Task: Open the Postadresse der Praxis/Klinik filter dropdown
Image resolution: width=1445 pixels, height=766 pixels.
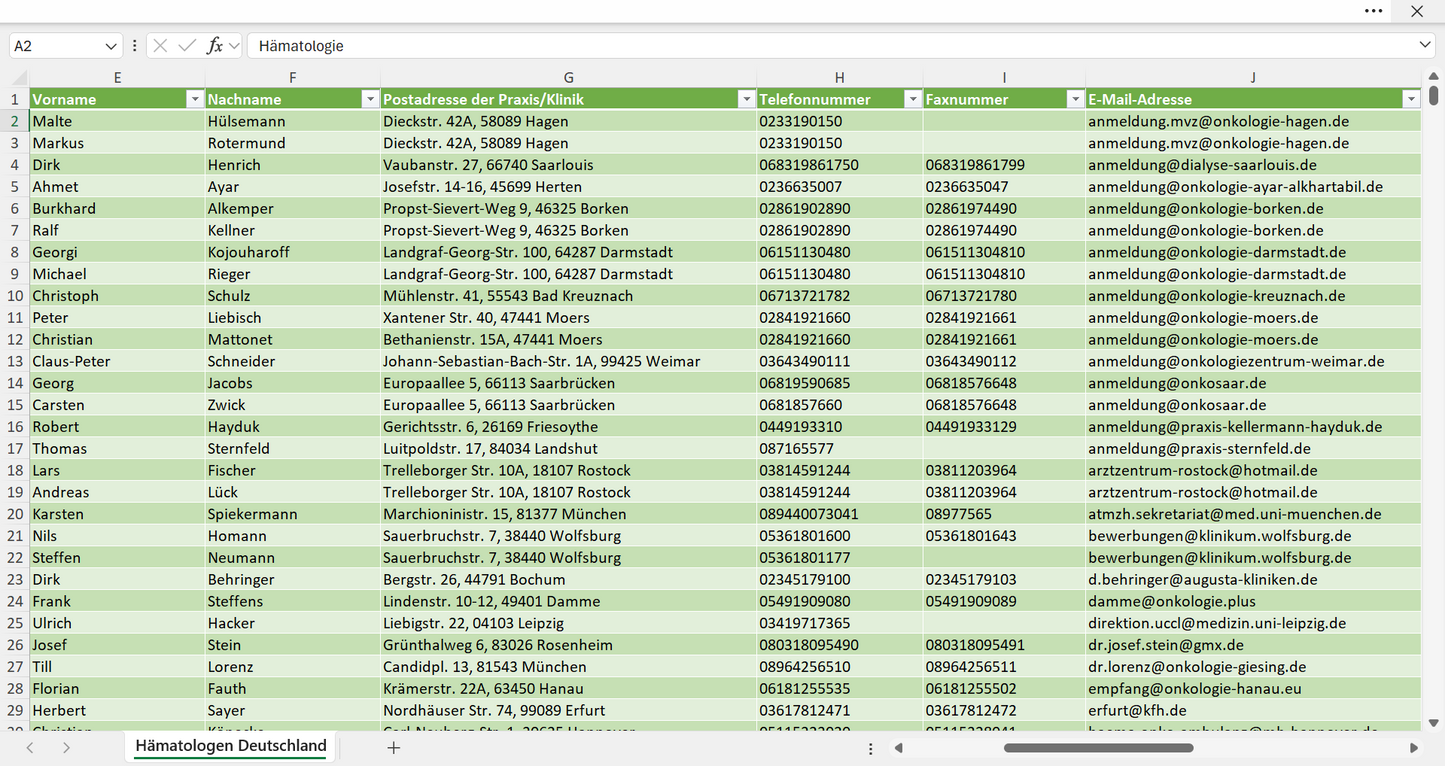Action: click(746, 99)
